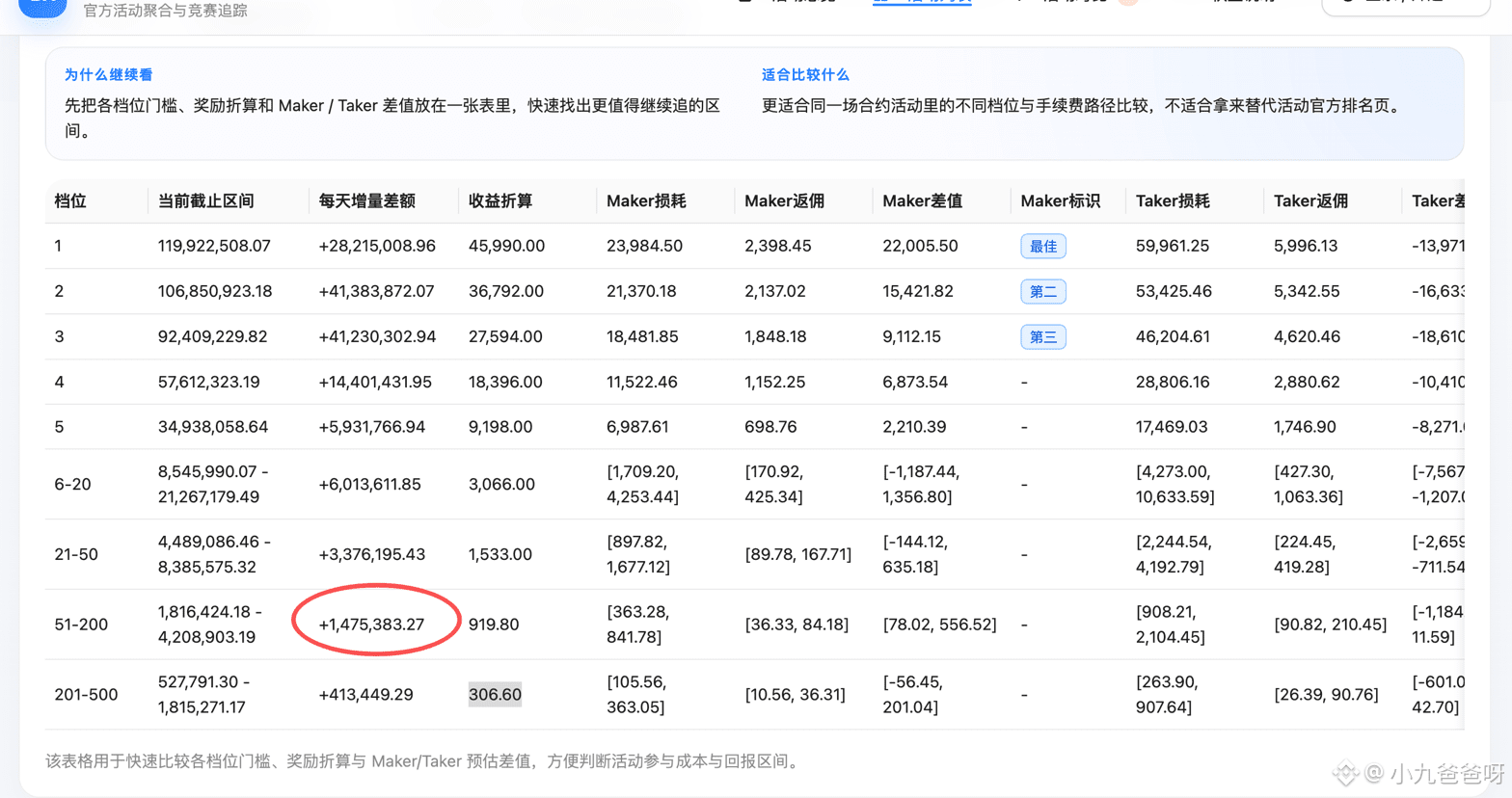The height and width of the screenshot is (798, 1512).
Task: Select the 档位 6-20 row label
Action: coord(72,484)
